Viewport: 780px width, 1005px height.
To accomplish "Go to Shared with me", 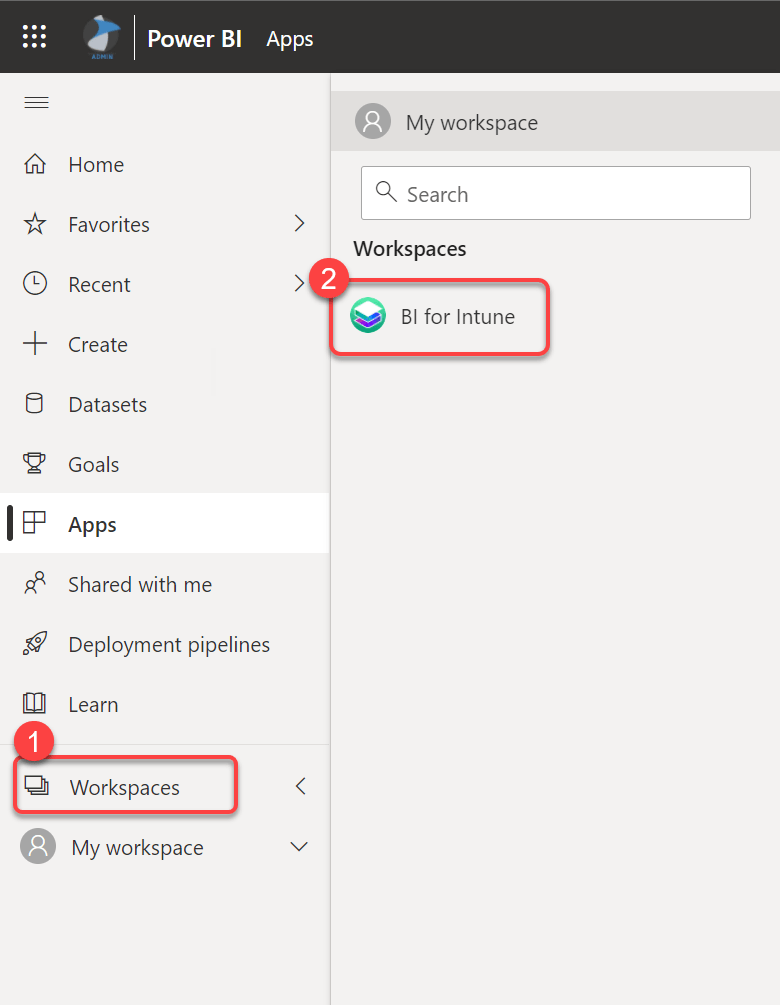I will (139, 585).
